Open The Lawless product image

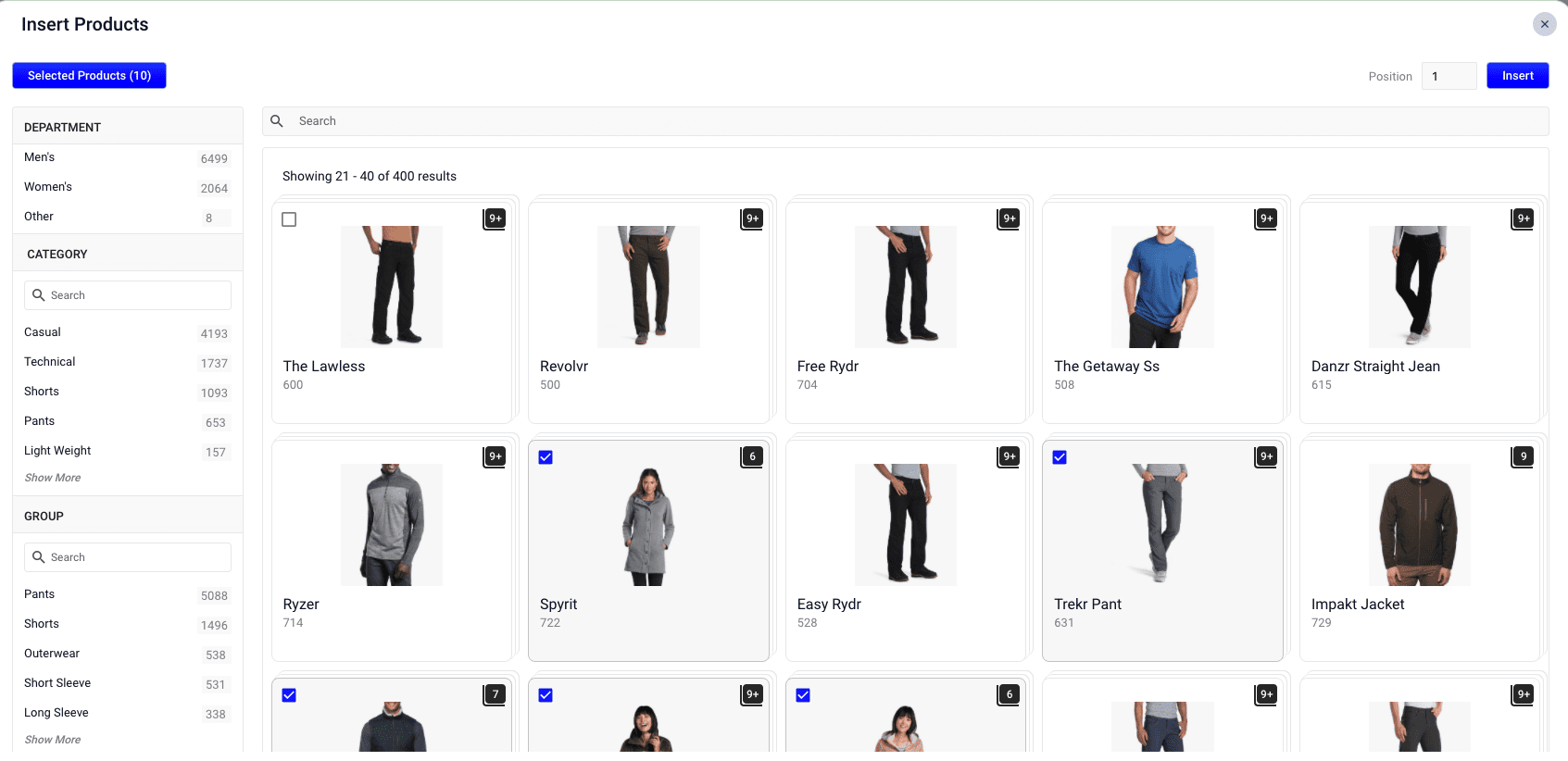(392, 287)
